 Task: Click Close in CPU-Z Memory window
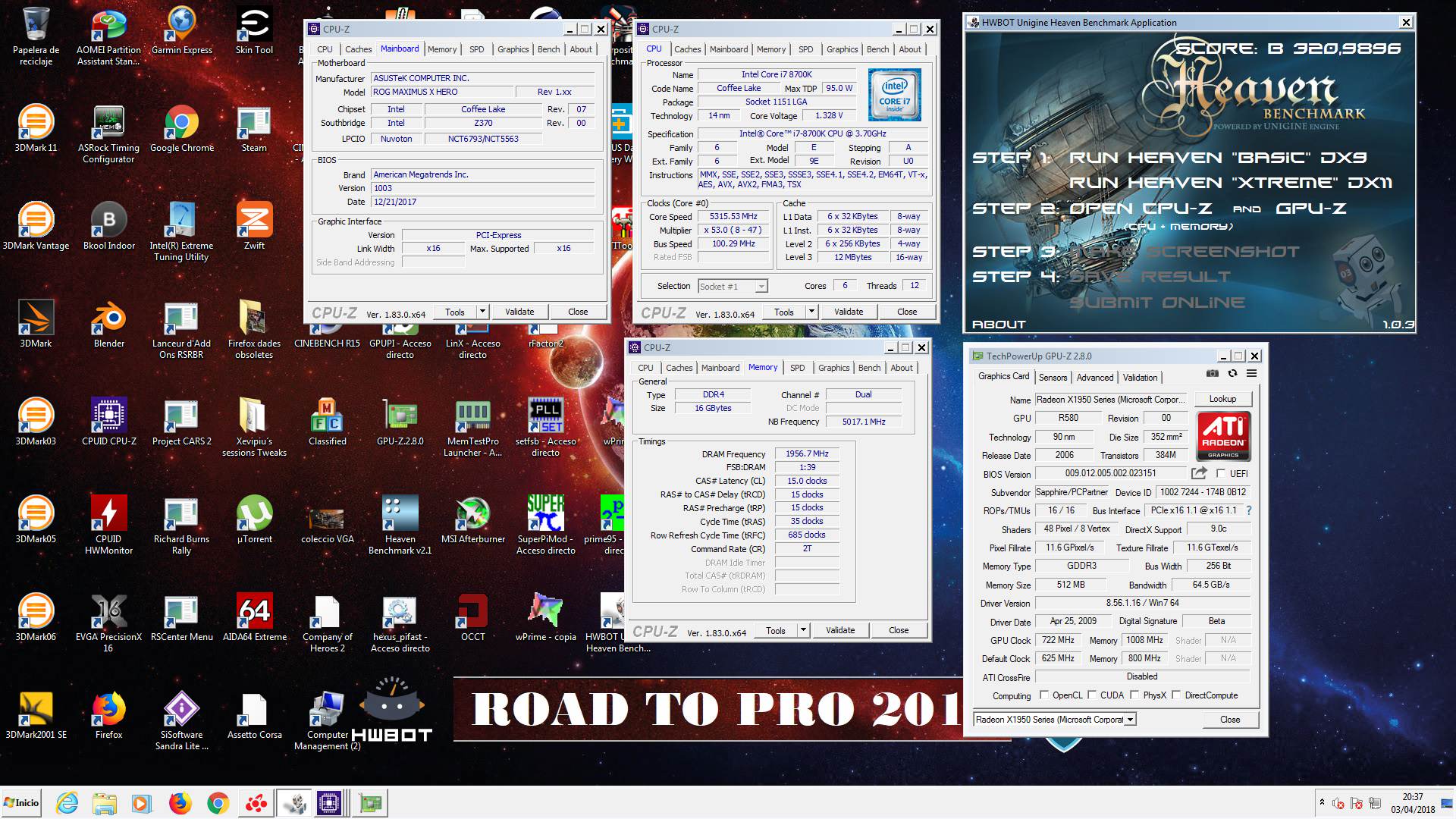pos(899,630)
